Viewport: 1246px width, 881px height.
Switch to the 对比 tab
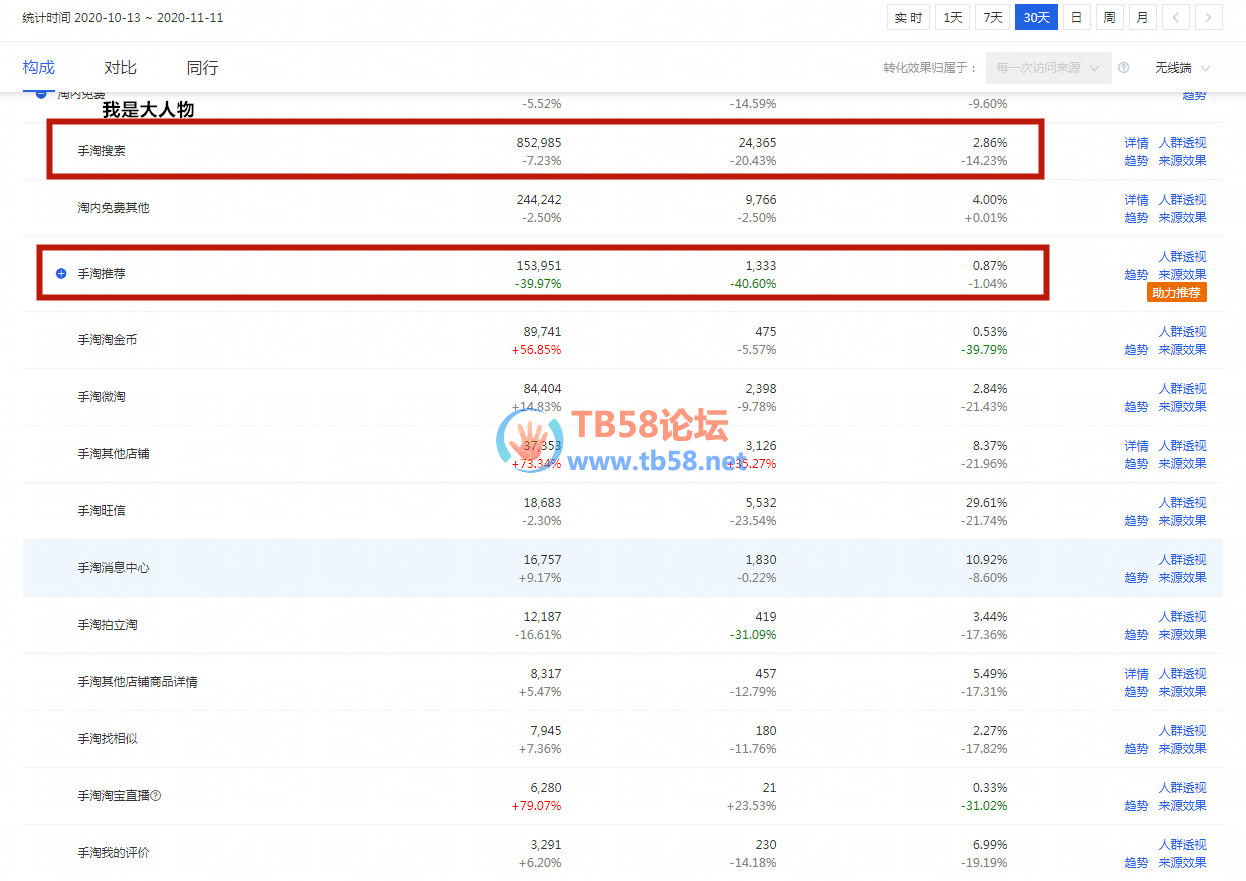[120, 68]
